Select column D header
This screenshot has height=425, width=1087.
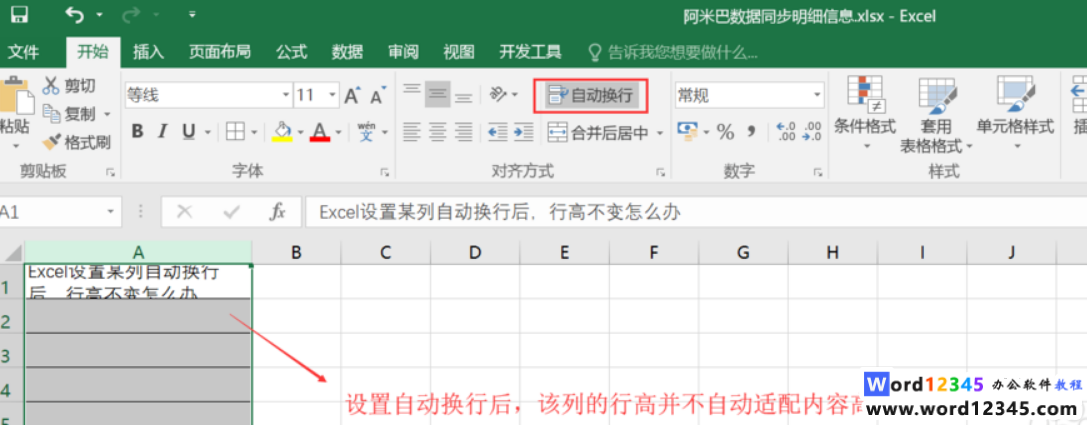pyautogui.click(x=475, y=252)
